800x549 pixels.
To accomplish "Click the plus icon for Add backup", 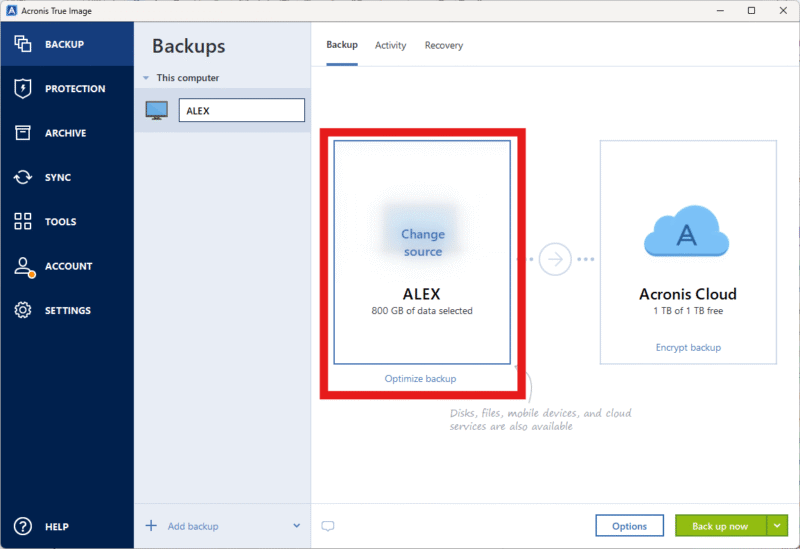I will (x=151, y=526).
